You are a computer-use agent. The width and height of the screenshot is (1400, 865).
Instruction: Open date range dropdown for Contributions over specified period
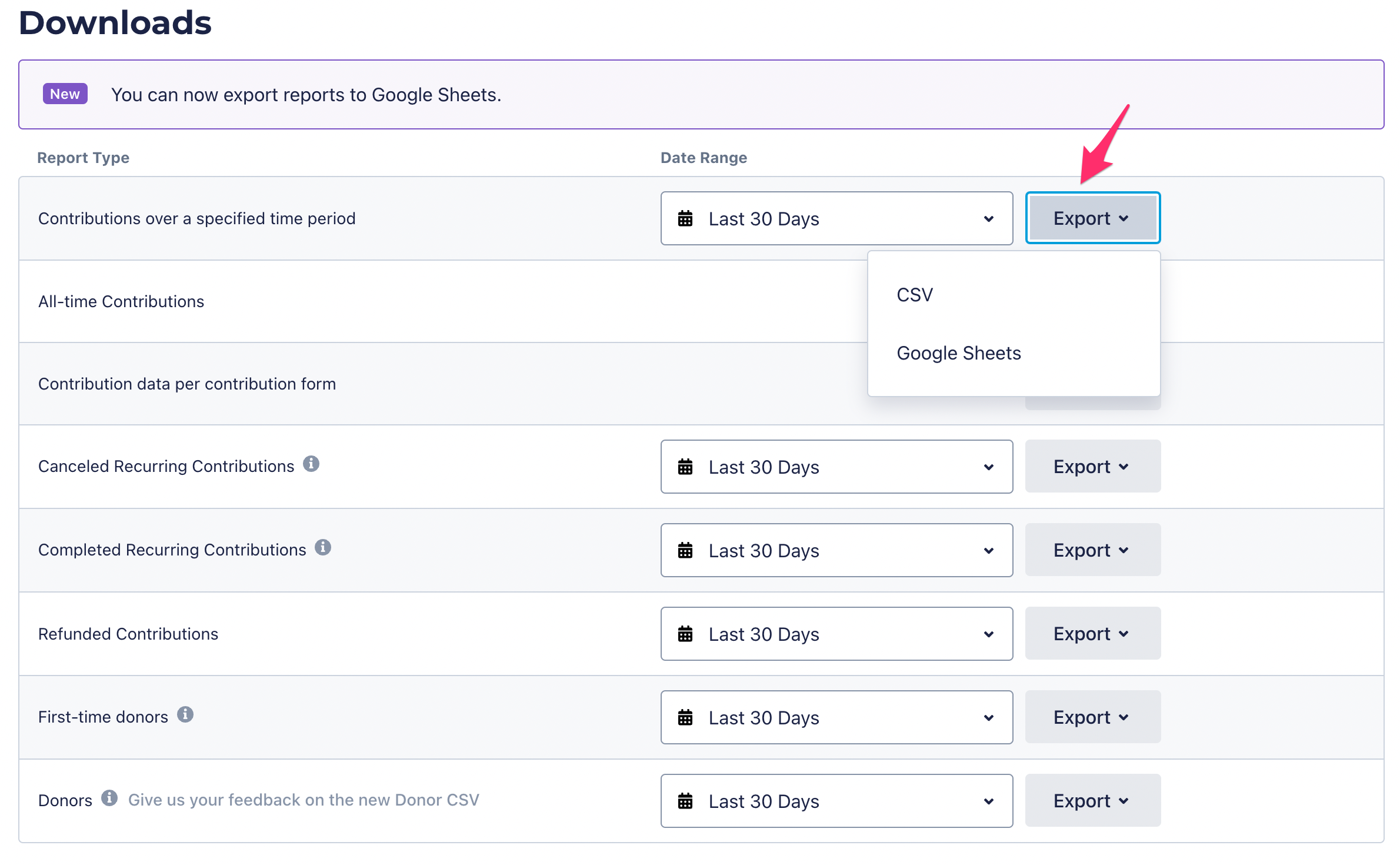click(x=836, y=218)
